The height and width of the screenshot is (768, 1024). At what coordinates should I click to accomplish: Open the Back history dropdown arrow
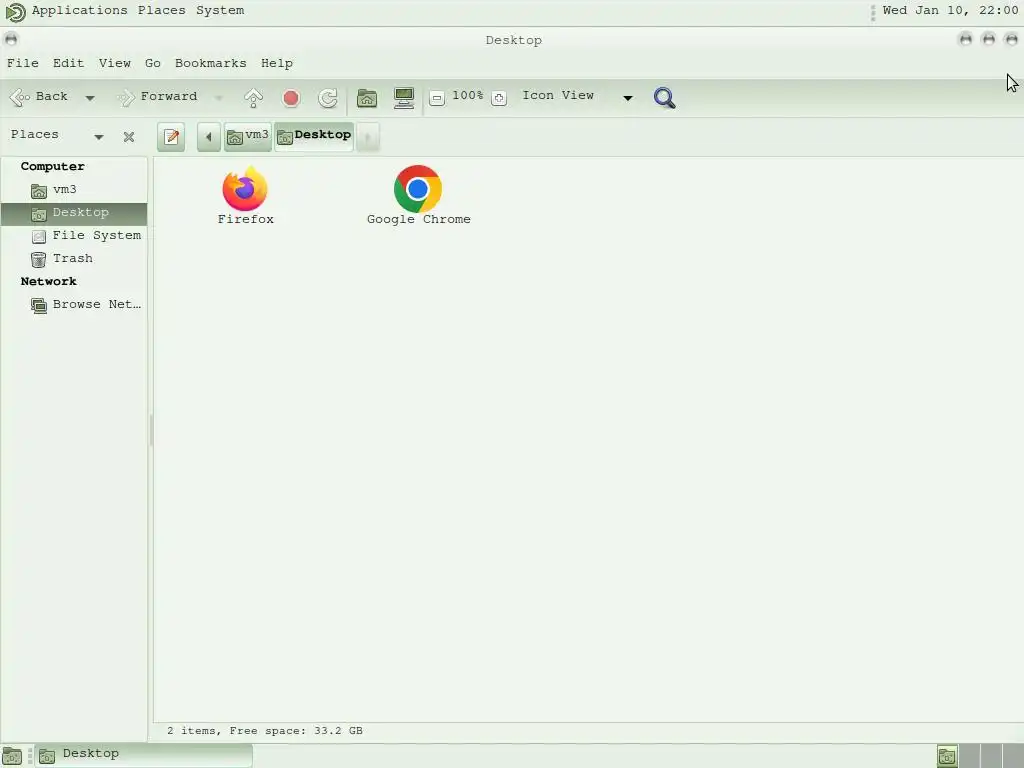coord(90,98)
